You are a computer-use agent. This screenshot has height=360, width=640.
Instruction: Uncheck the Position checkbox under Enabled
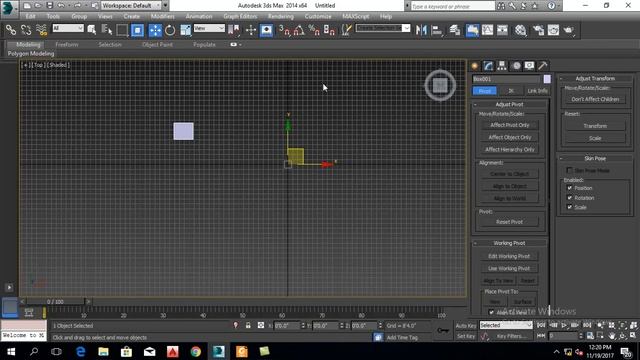pos(569,188)
